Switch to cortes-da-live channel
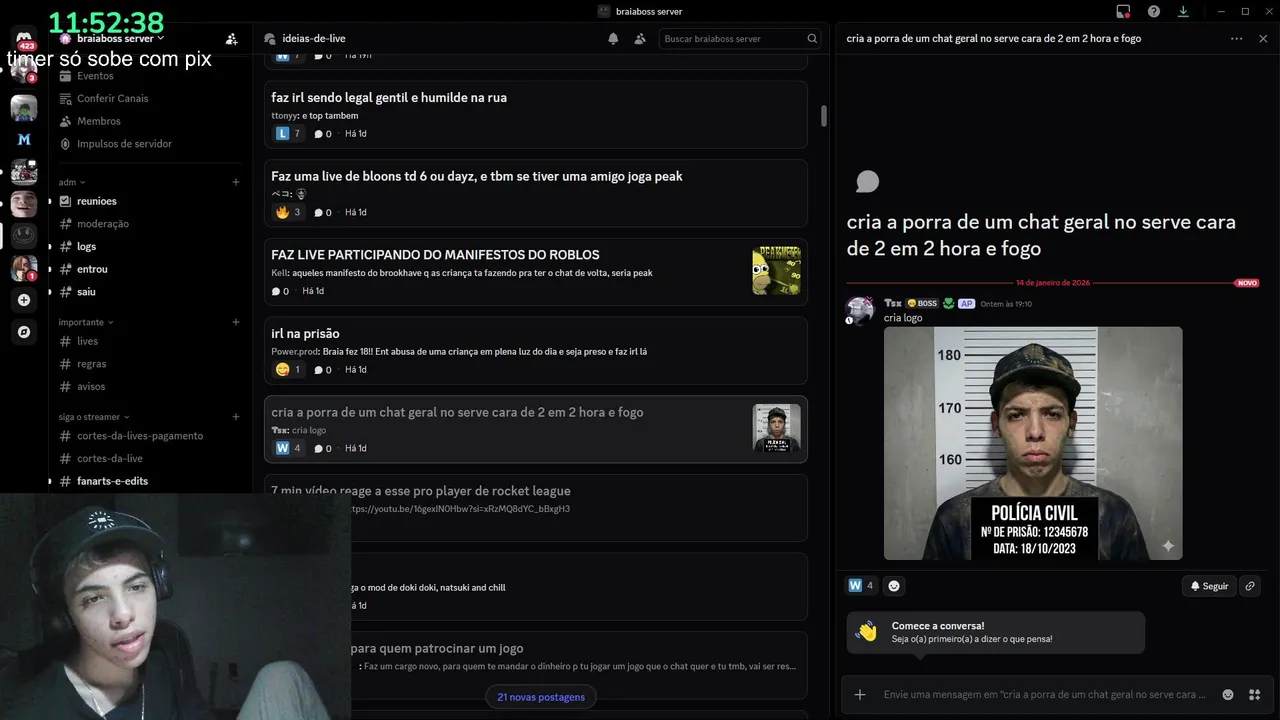The height and width of the screenshot is (720, 1280). 110,458
